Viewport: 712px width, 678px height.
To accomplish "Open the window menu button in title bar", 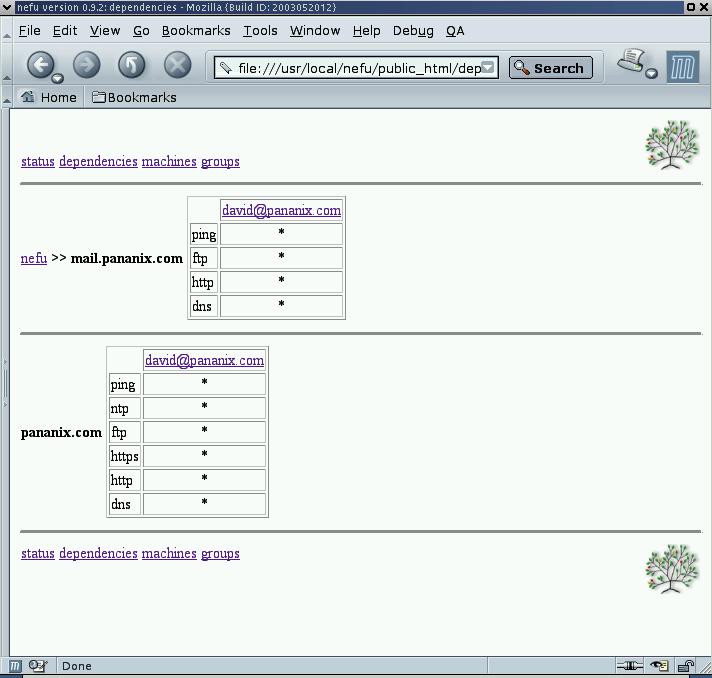I will [6, 7].
